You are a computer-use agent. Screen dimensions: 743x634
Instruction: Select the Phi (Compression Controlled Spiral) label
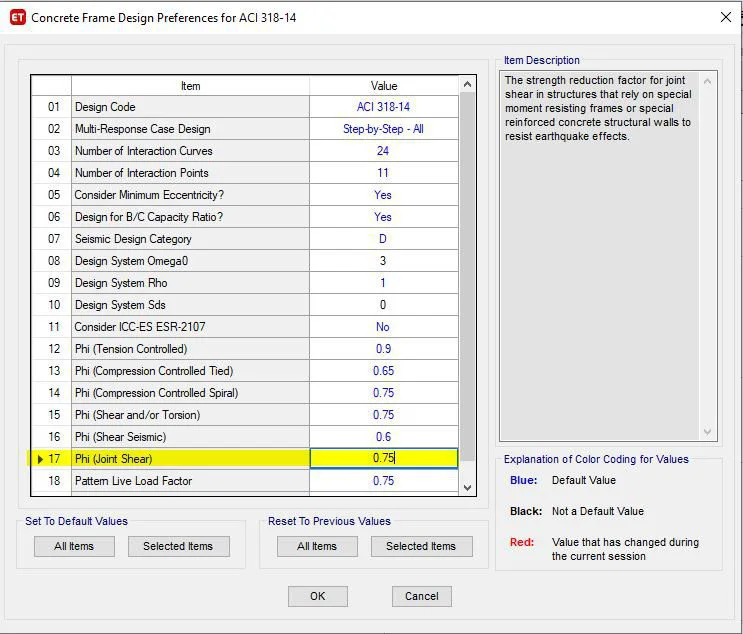157,392
